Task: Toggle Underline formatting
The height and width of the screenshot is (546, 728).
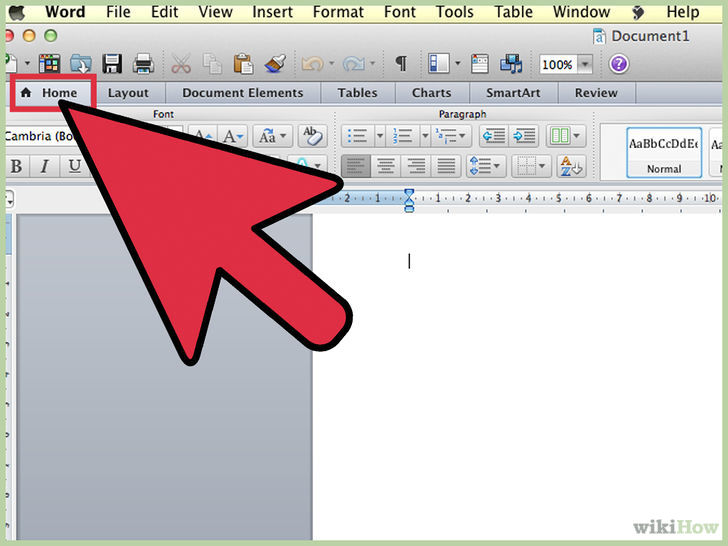Action: 74,166
